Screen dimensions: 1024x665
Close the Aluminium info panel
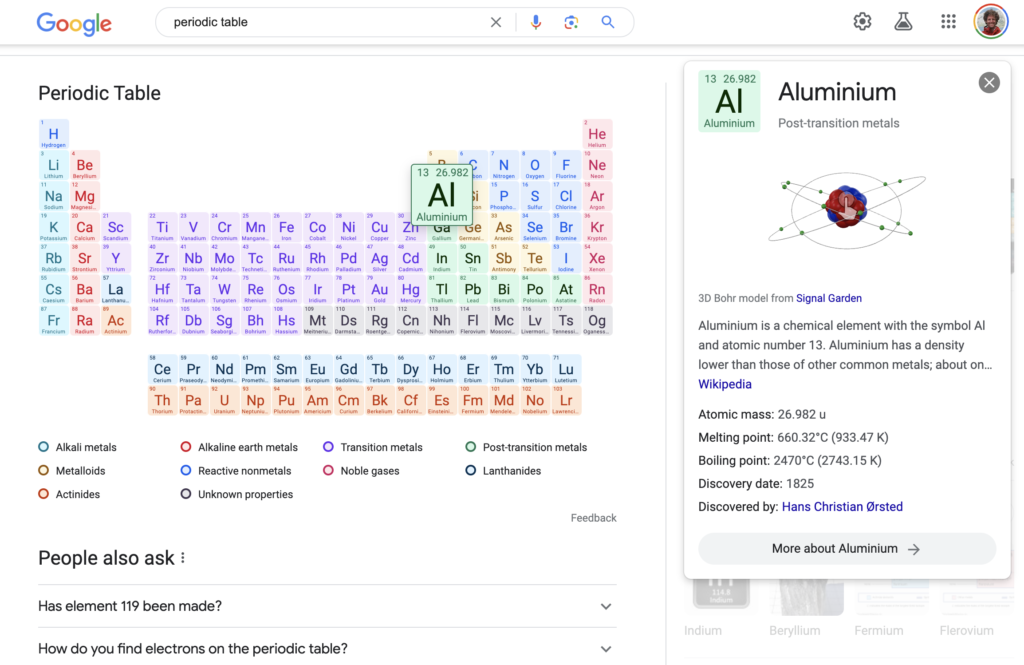(x=989, y=83)
